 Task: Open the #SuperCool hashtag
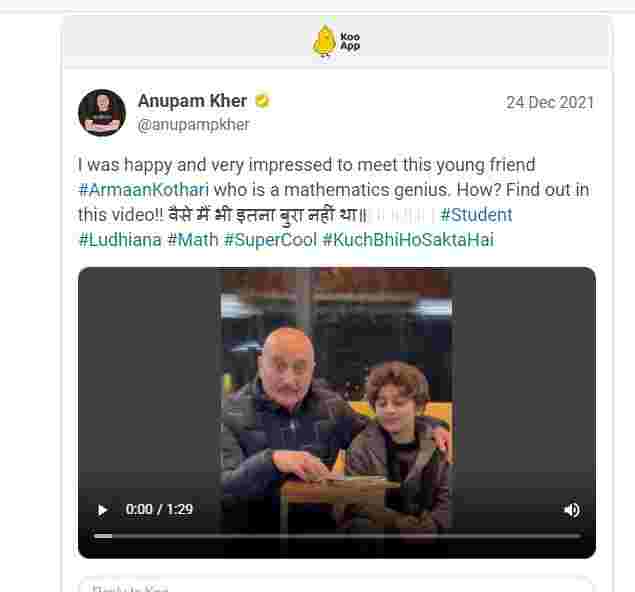click(x=271, y=240)
